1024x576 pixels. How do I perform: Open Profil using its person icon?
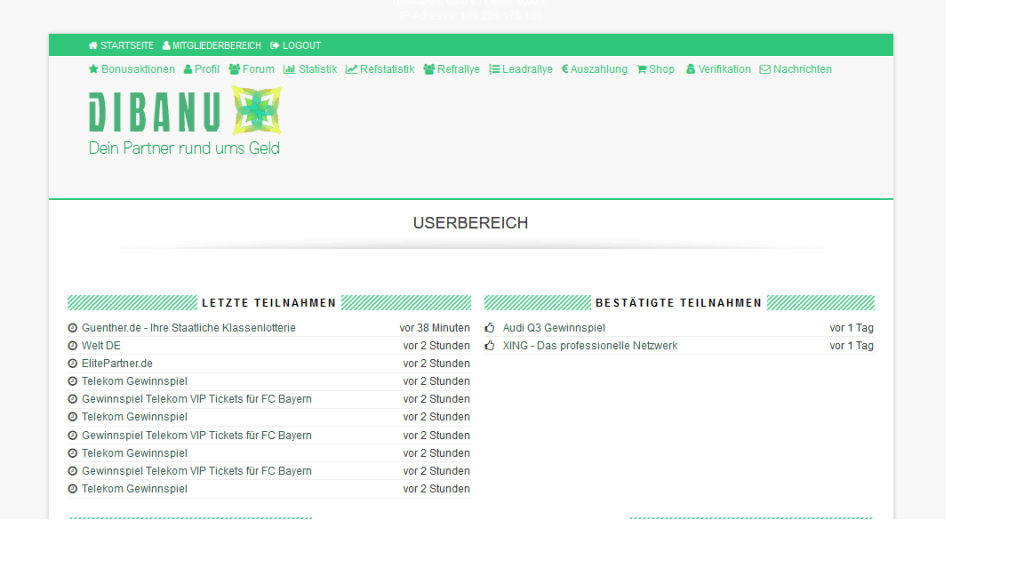pyautogui.click(x=188, y=69)
